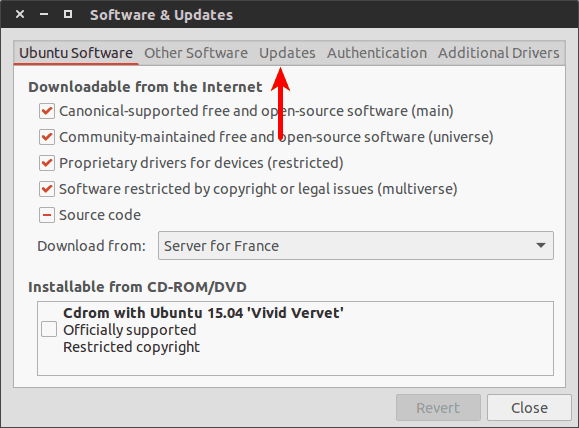
Task: Maximize the Software & Updates window
Action: pos(68,14)
